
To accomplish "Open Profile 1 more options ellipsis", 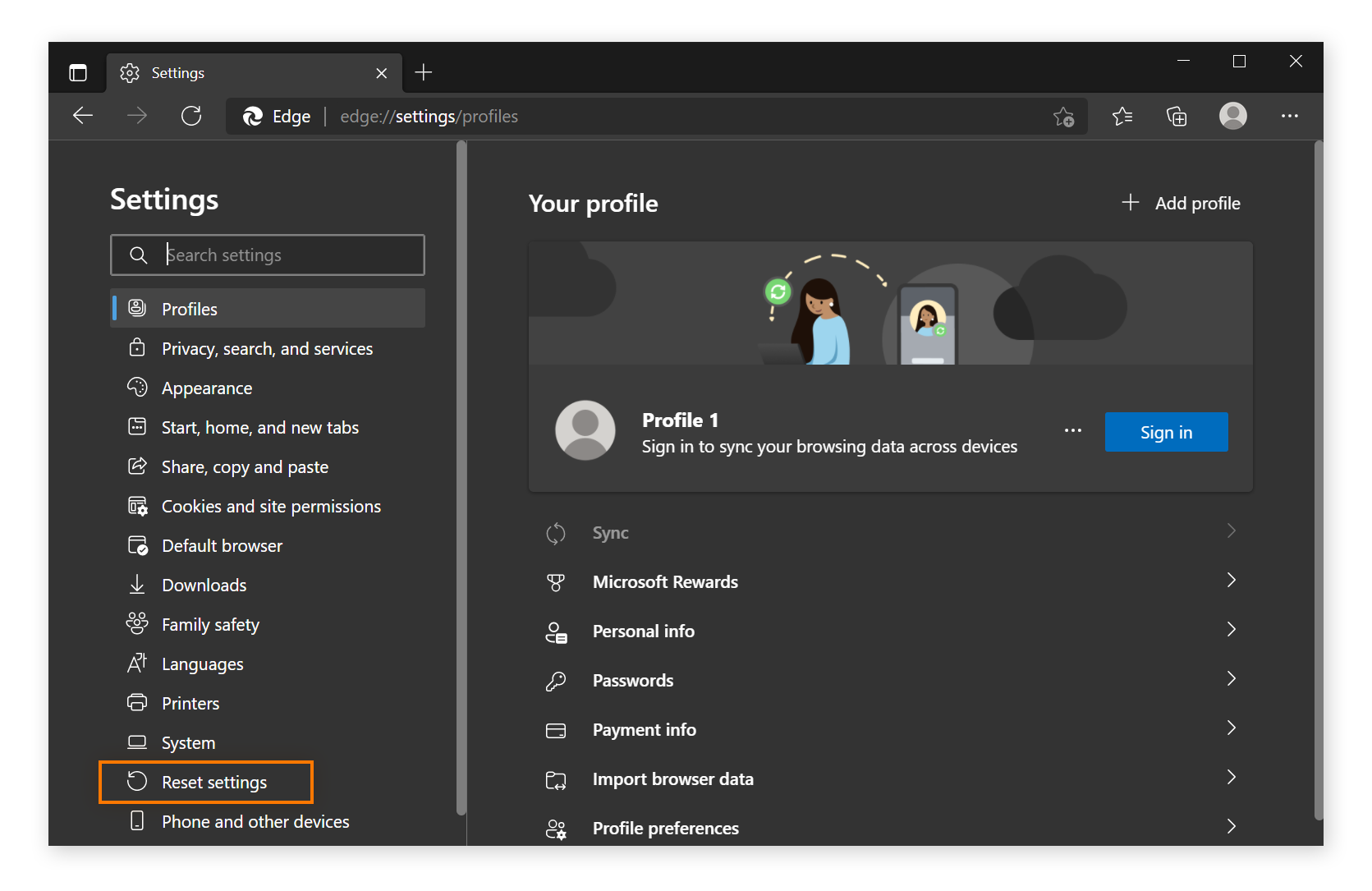I will click(x=1072, y=430).
